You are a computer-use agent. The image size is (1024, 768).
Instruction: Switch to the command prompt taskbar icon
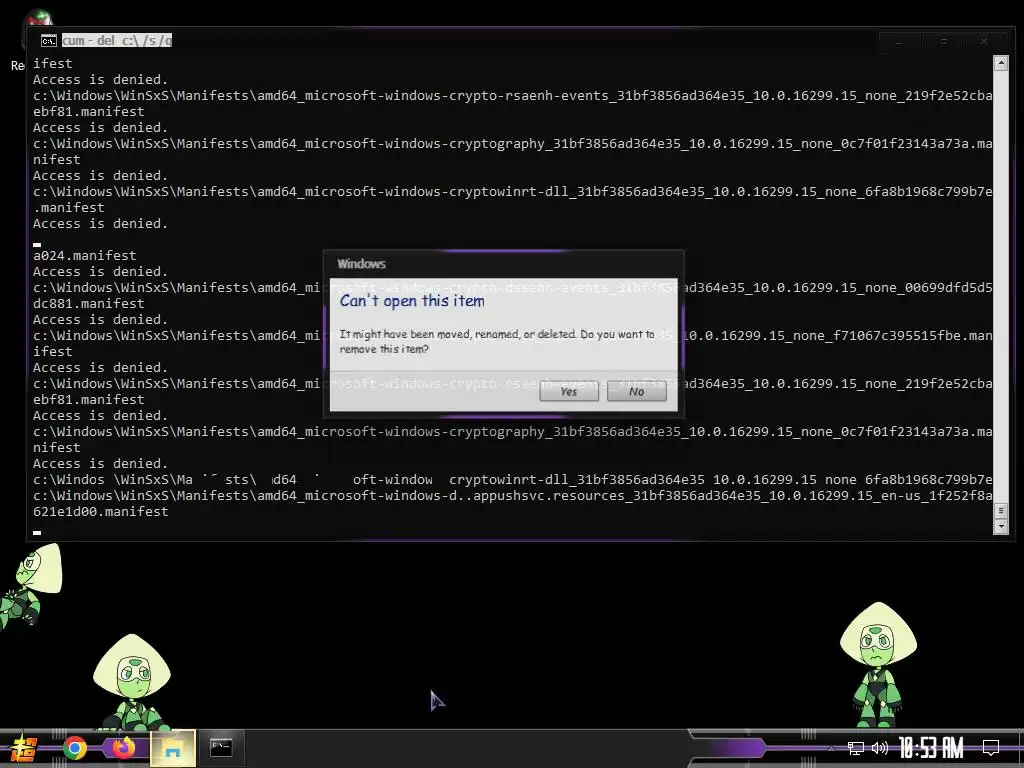click(221, 748)
